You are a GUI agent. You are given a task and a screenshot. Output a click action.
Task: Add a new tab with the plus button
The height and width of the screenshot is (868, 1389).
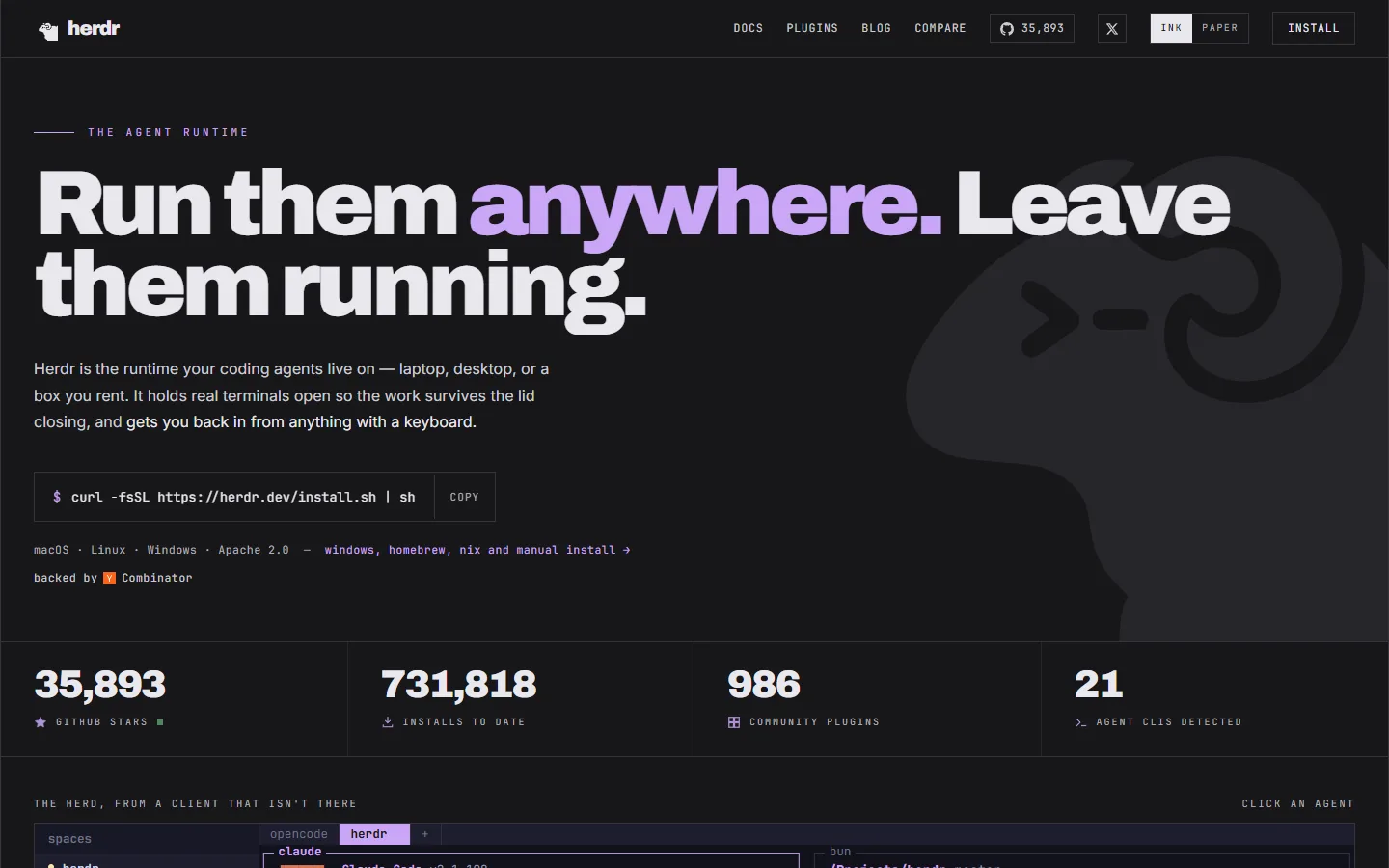[x=425, y=834]
